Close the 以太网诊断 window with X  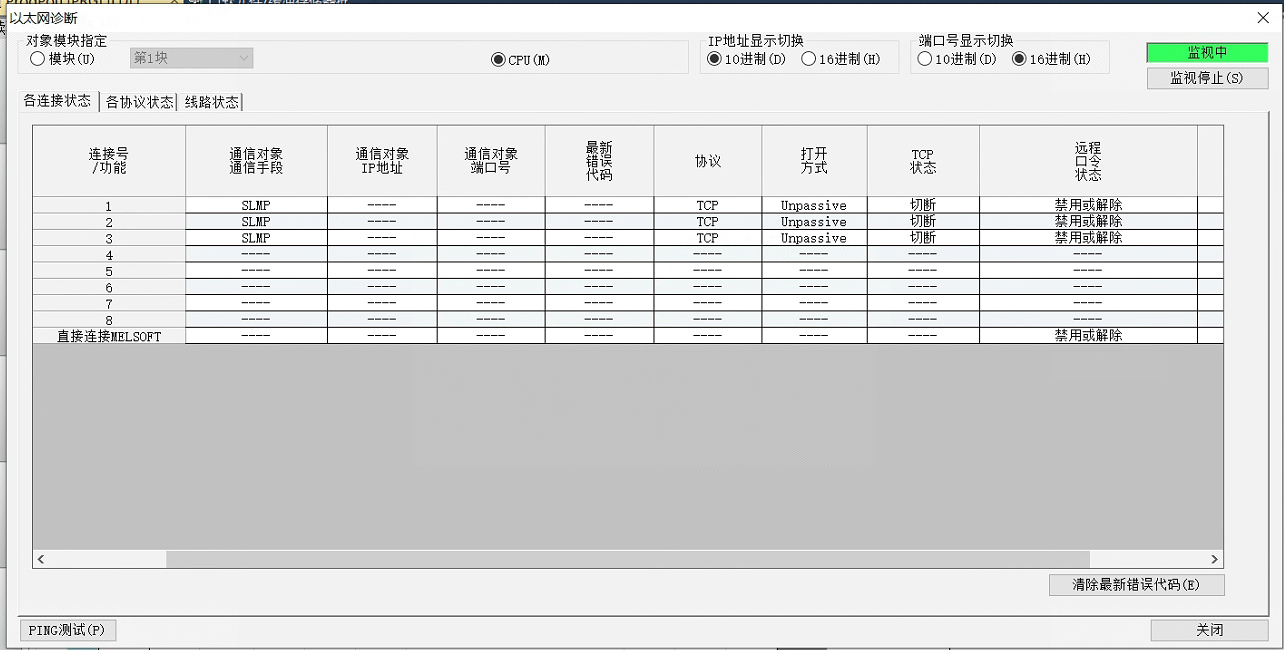click(x=1263, y=17)
